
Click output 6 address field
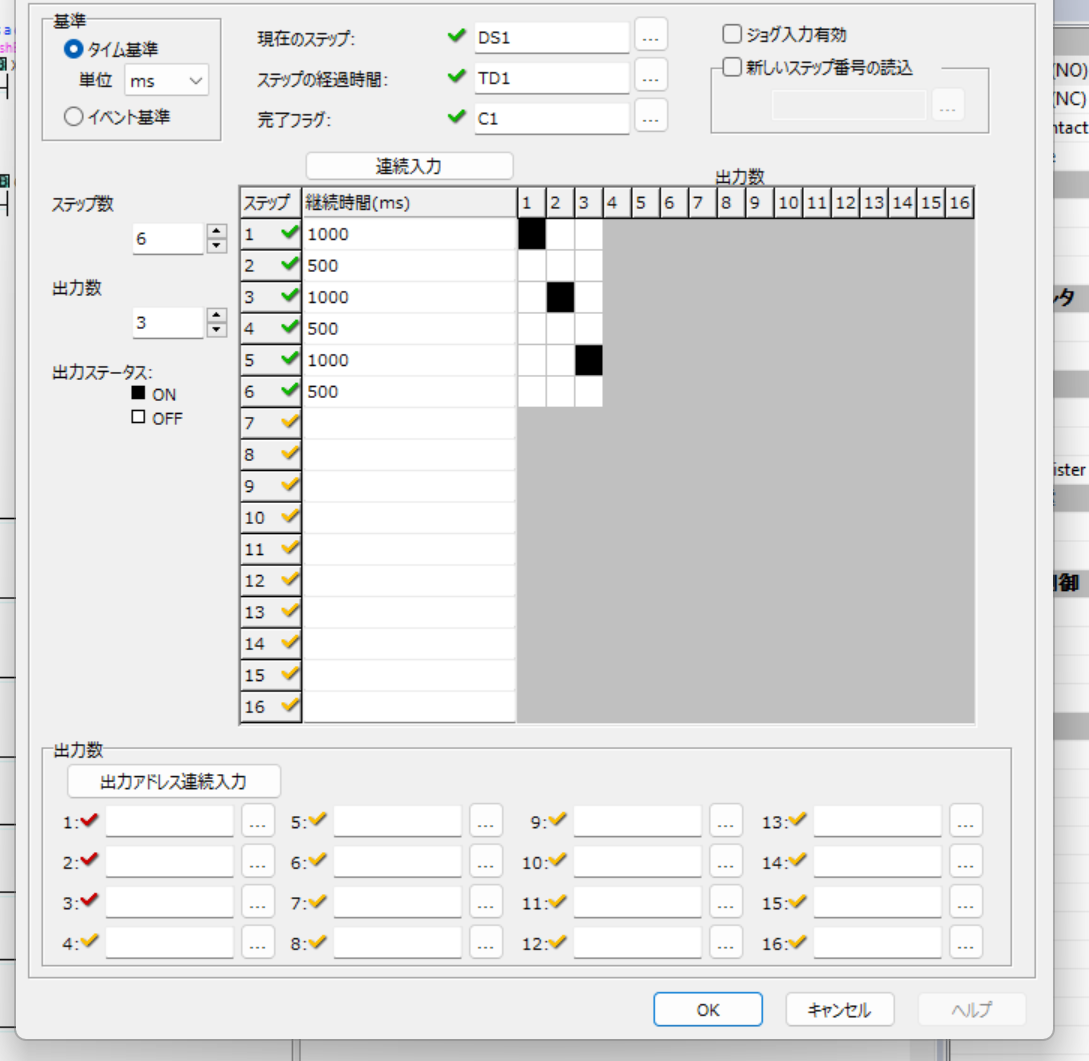pyautogui.click(x=397, y=862)
